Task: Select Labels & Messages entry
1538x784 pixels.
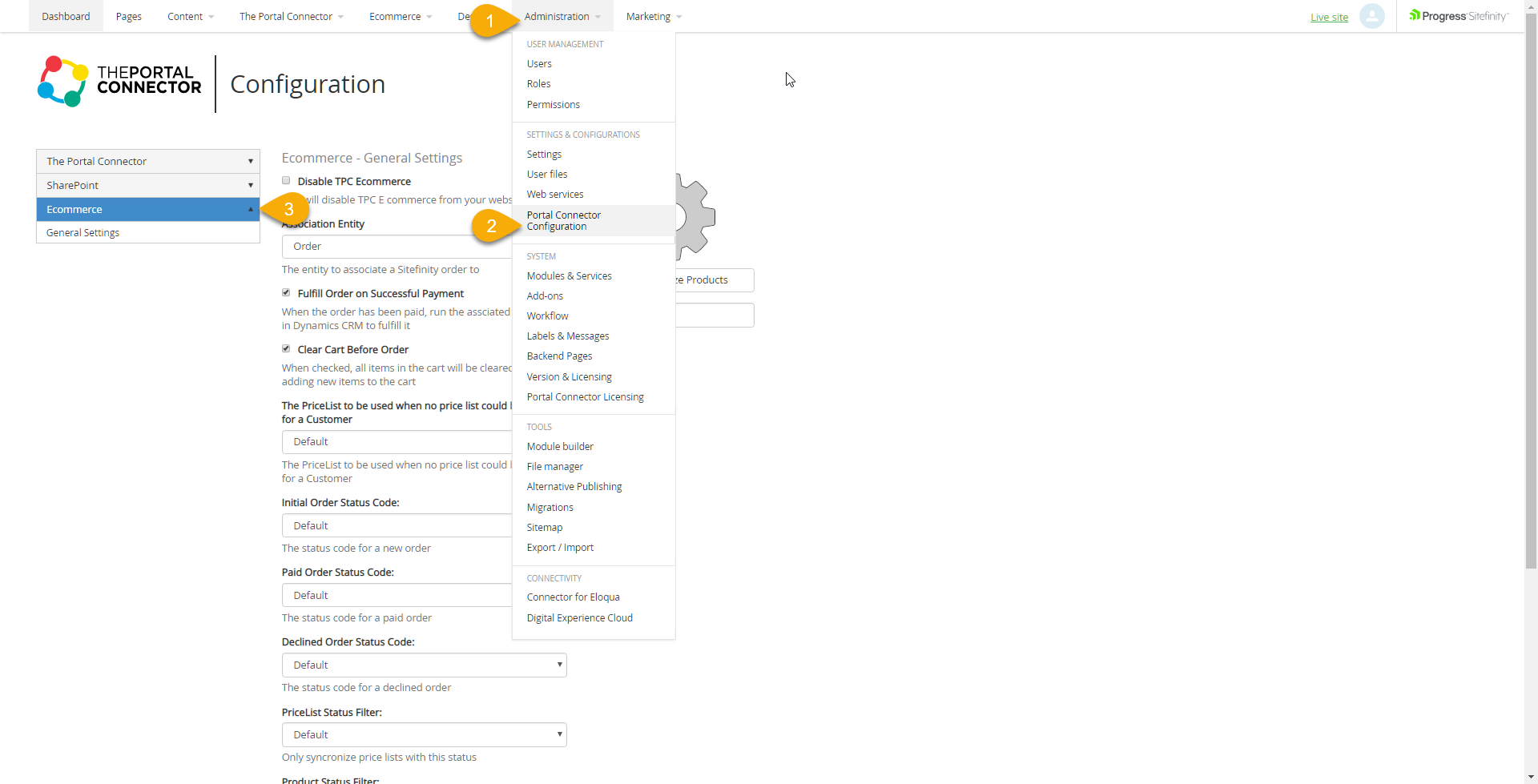Action: coord(568,336)
